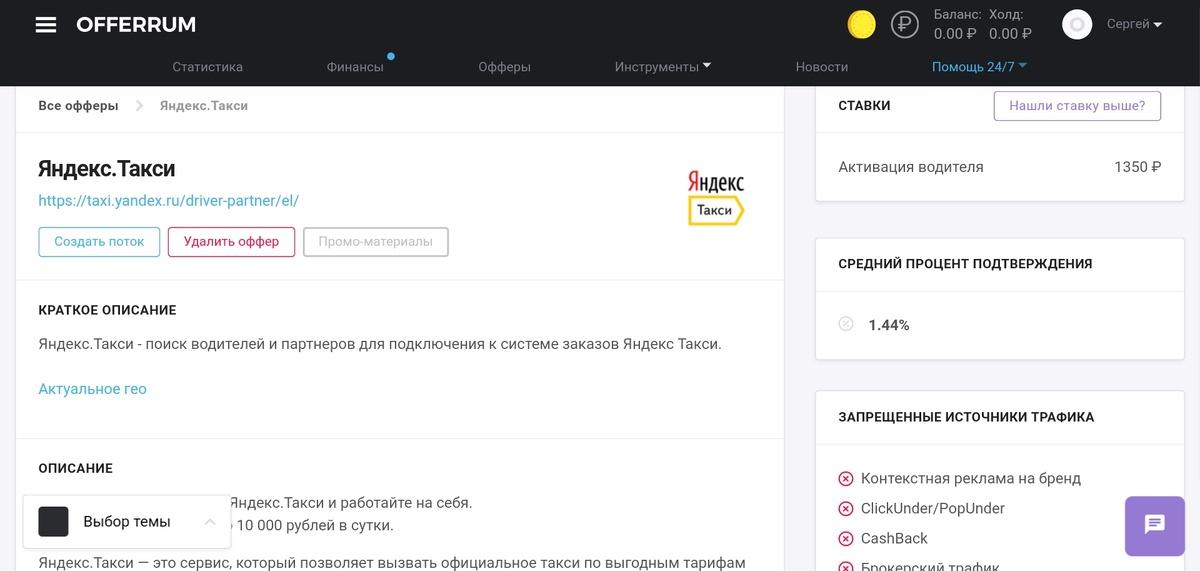Click the СРЕДНИЙ ПРОЦЕНТ ПОДТВЕРЖДЕНИЯ heading
This screenshot has height=571, width=1200.
click(965, 264)
